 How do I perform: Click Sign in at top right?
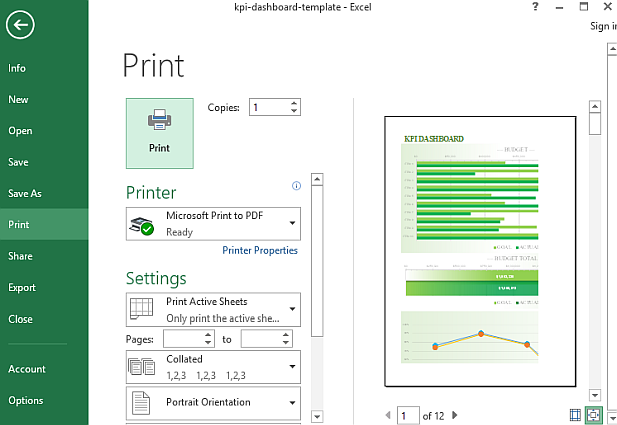[x=603, y=26]
